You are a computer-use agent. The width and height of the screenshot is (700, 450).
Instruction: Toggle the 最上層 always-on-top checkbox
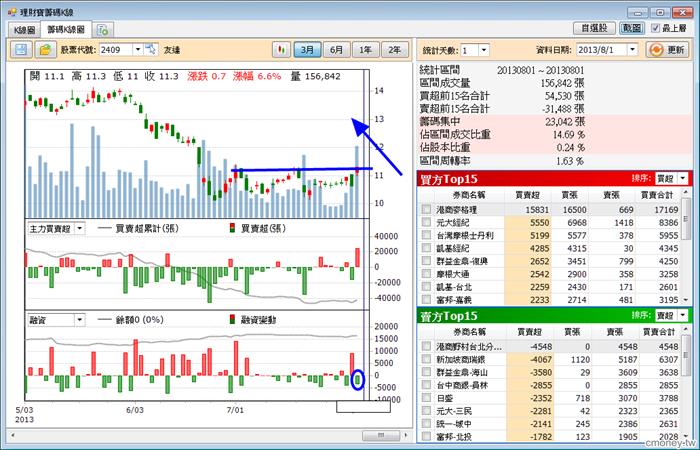[655, 28]
